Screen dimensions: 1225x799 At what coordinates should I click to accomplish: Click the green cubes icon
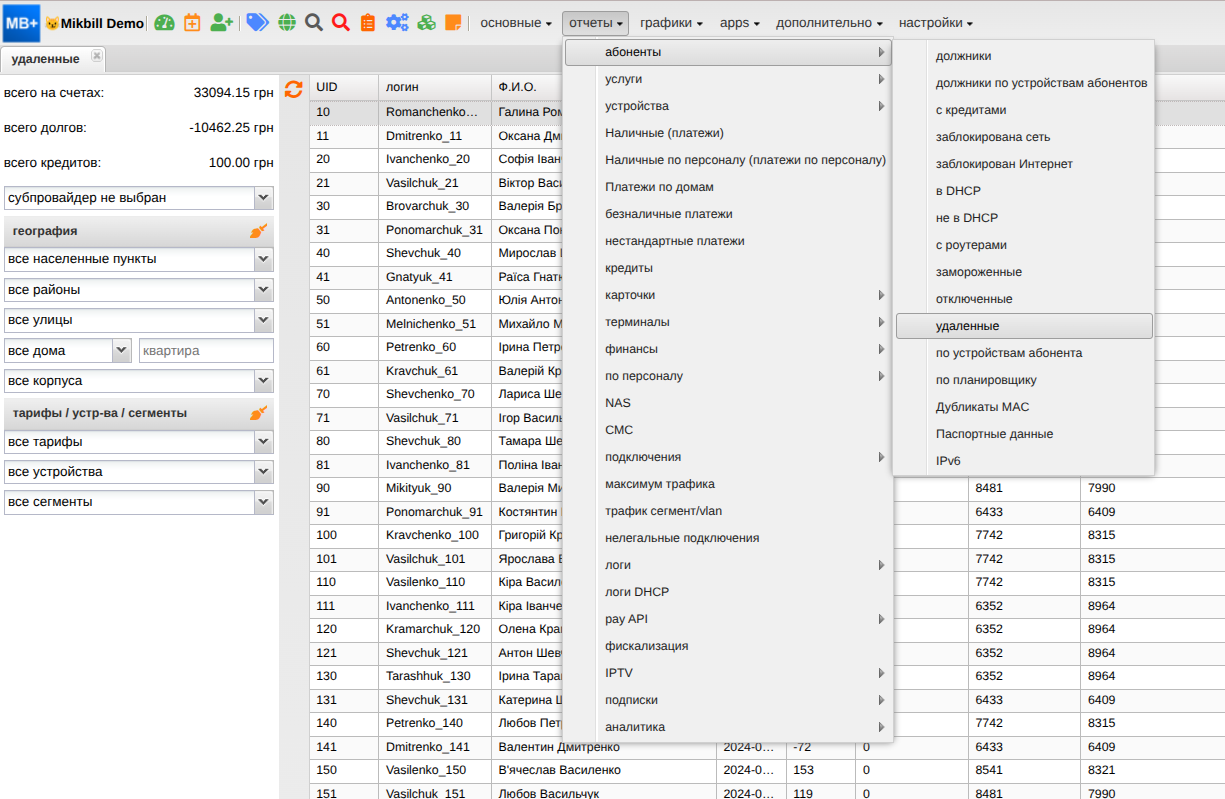point(427,22)
